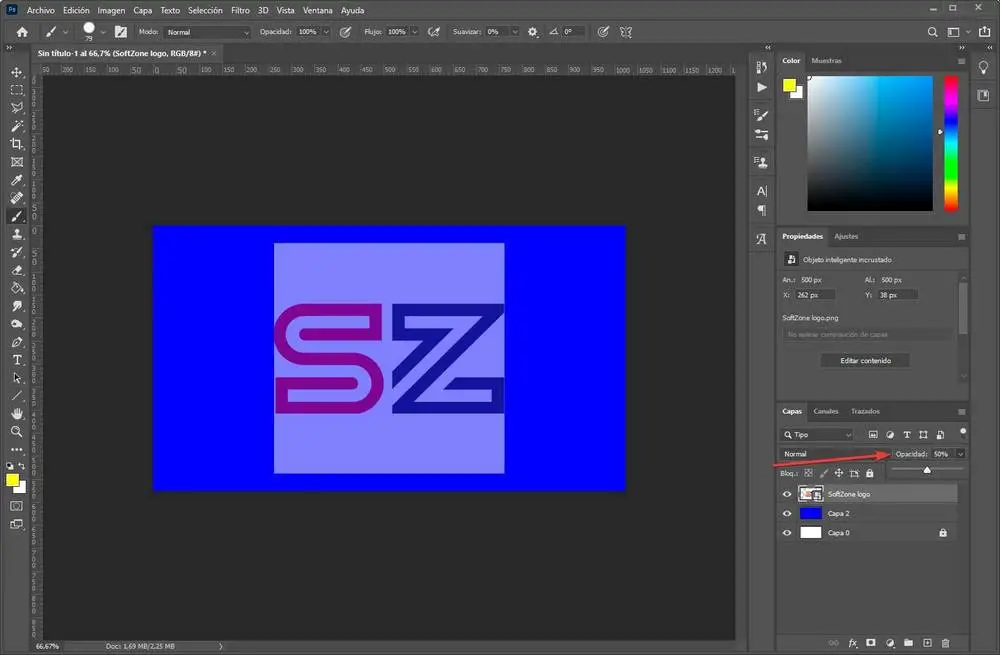The width and height of the screenshot is (1000, 655).
Task: Select the Smudge tool
Action: click(17, 306)
